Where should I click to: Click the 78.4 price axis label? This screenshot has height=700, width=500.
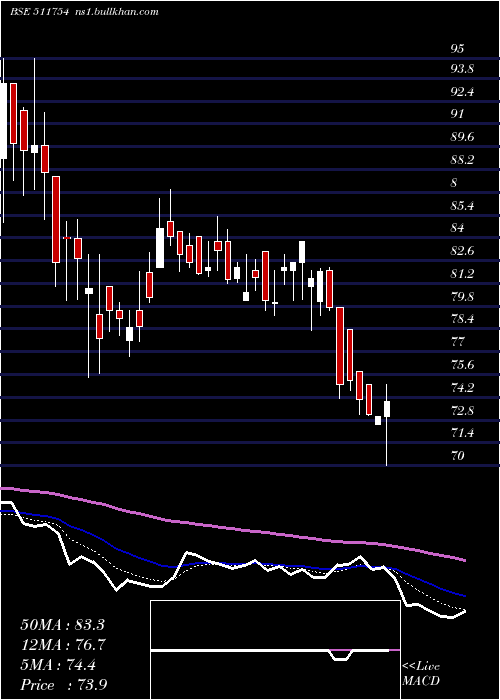point(462,319)
